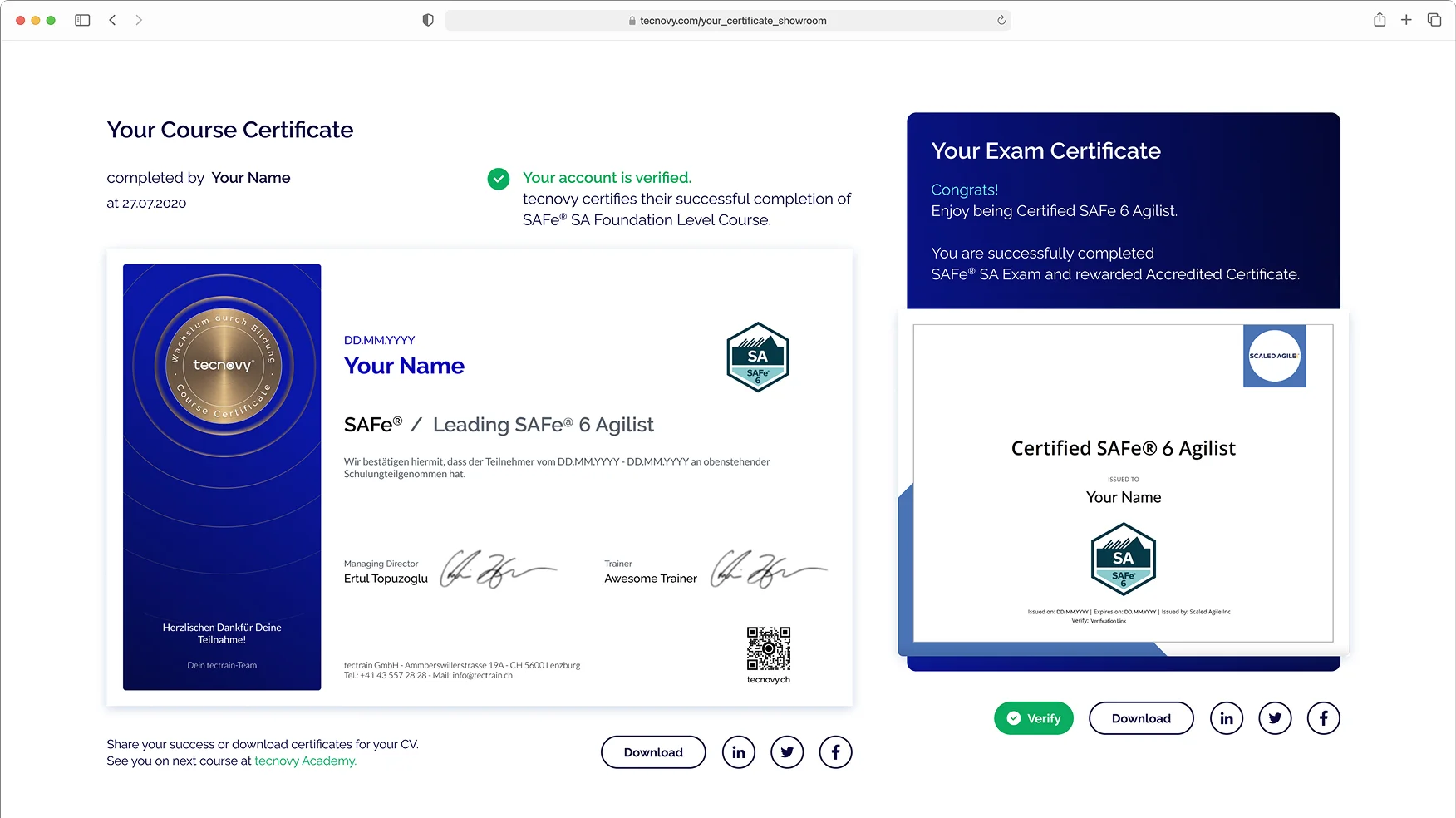Share exam certificate on LinkedIn
1456x818 pixels.
pos(1226,718)
